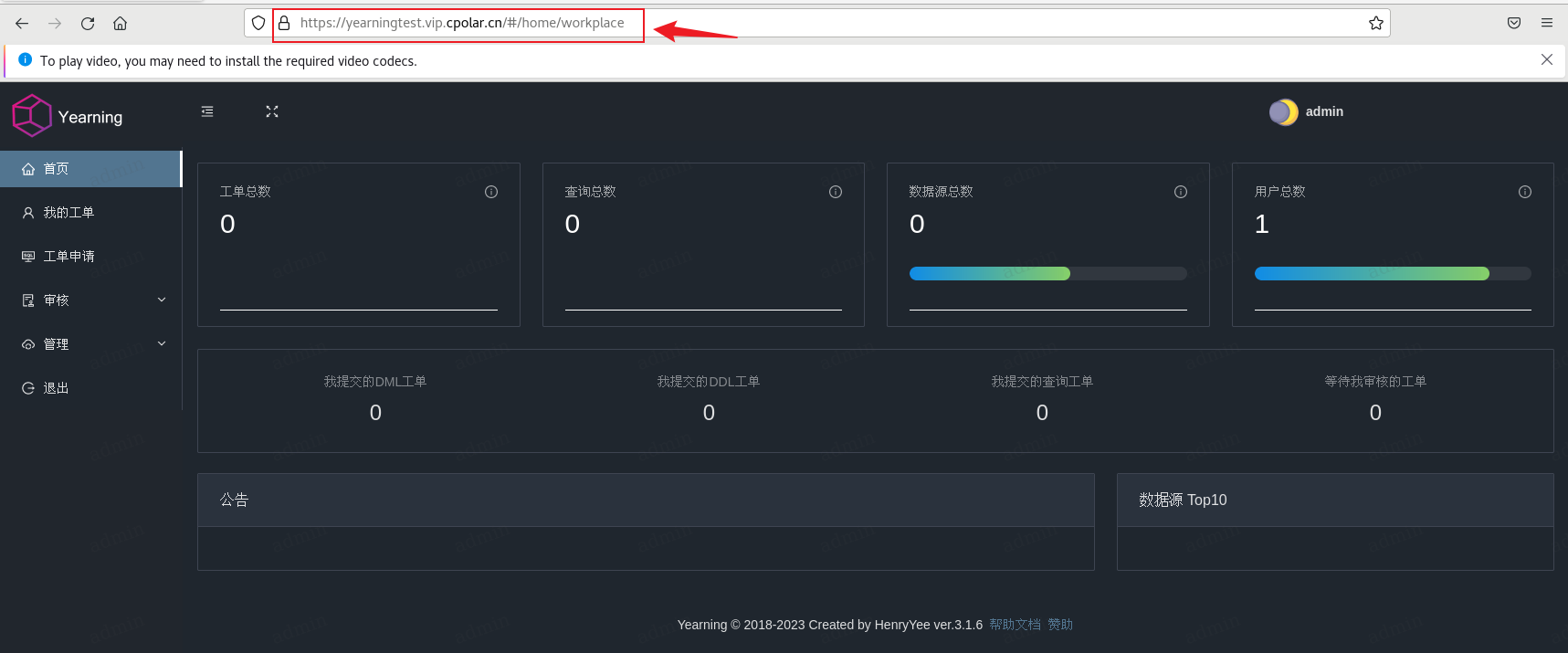Expand the 管理 submenu

(x=91, y=344)
